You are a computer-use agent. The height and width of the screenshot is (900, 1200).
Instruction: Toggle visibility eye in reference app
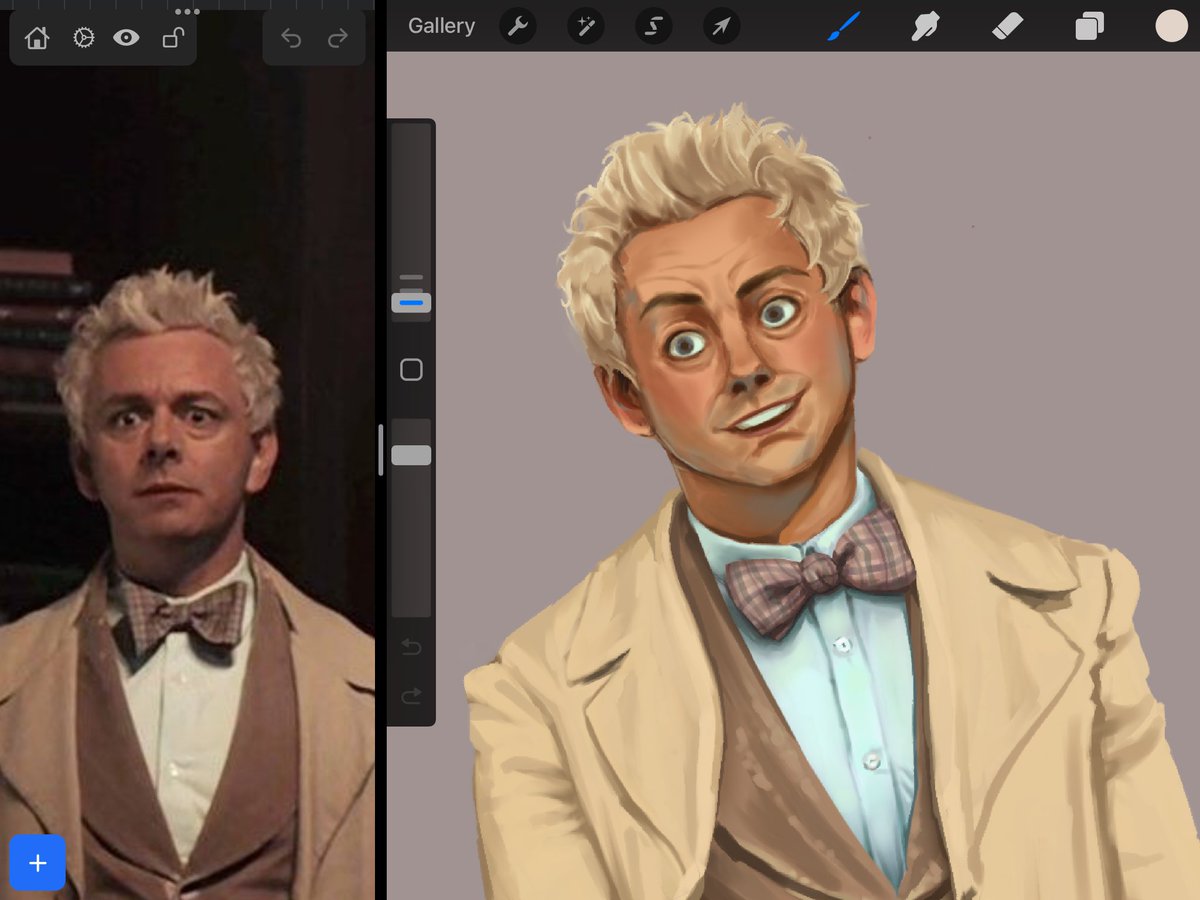[x=126, y=38]
